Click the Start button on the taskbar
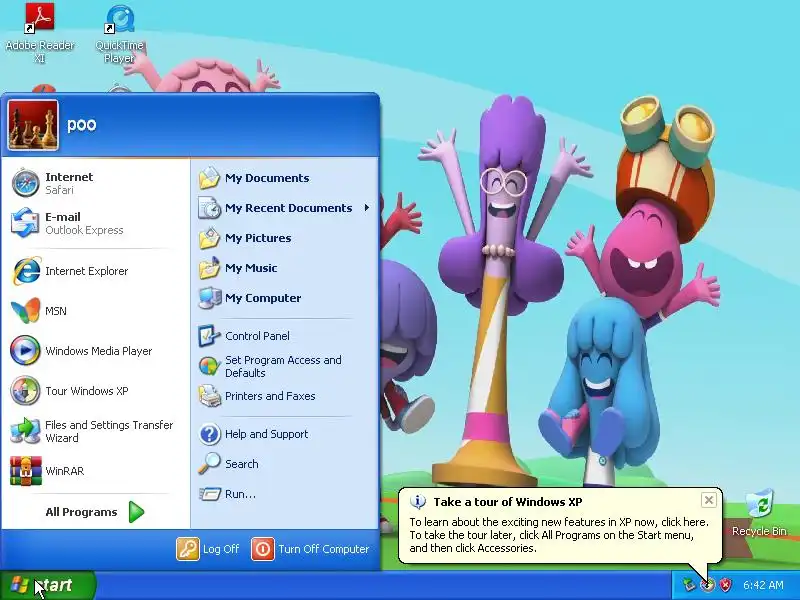The width and height of the screenshot is (800, 600). [47, 585]
